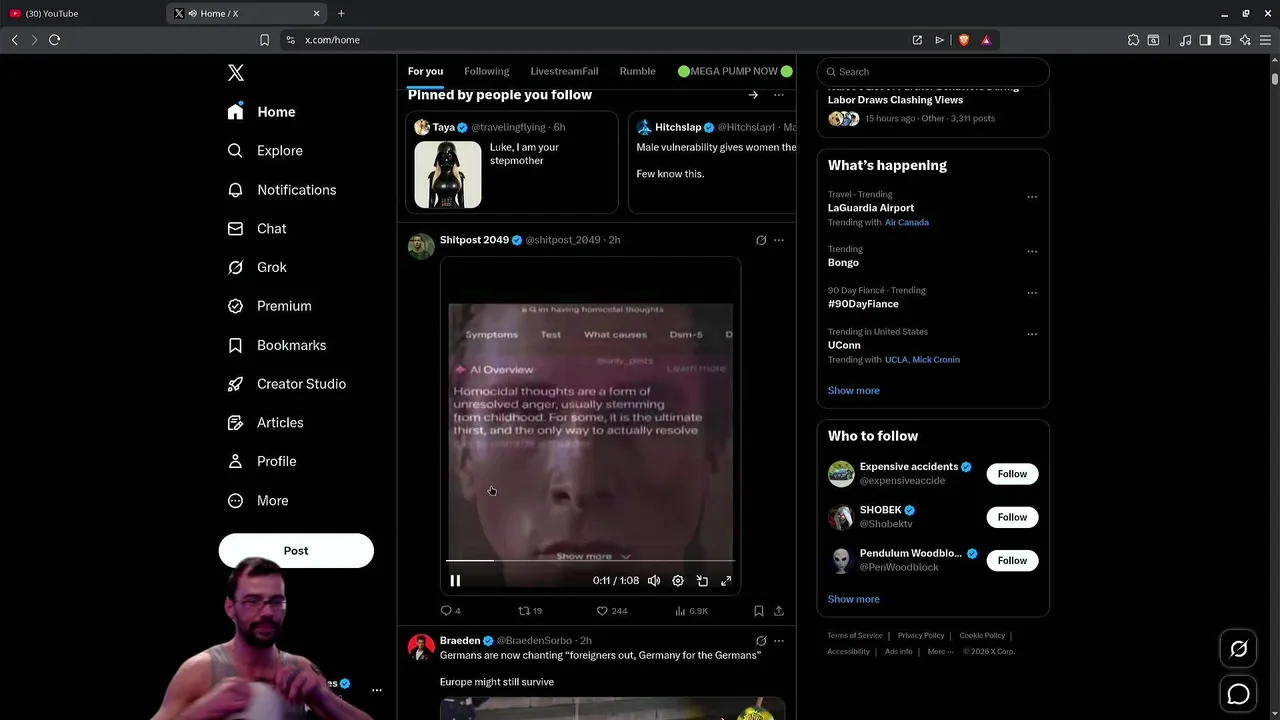Image resolution: width=1280 pixels, height=720 pixels.
Task: Pause the video in the Shitpost 2049 post
Action: point(455,580)
